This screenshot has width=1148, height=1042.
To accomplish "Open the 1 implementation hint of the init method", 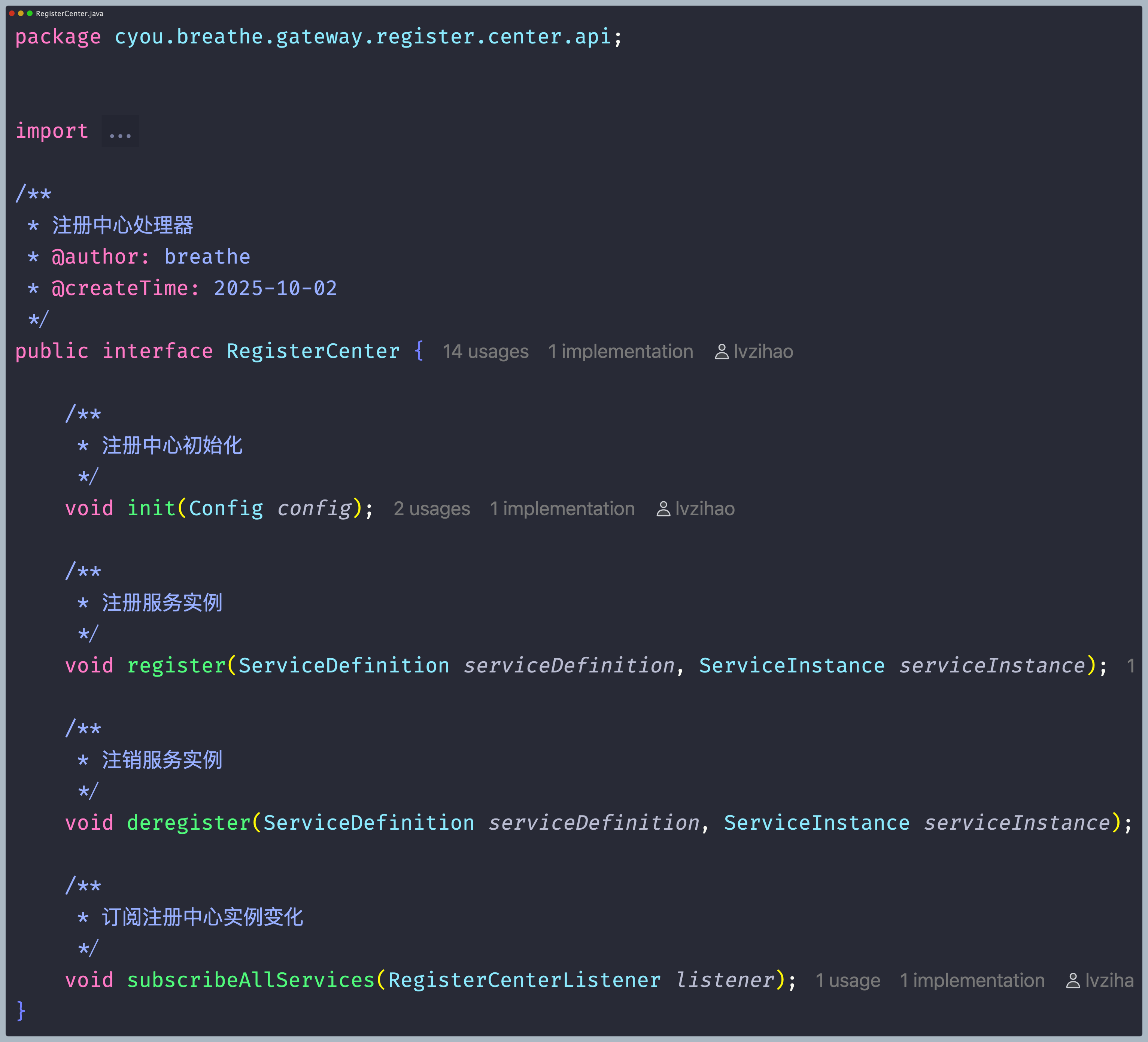I will (562, 509).
